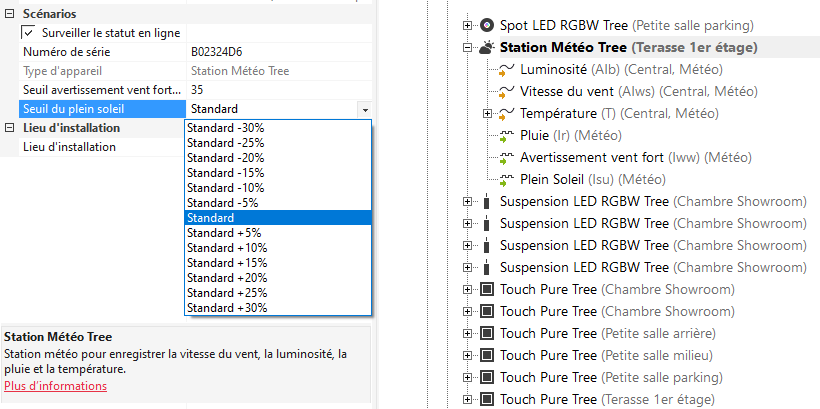
Task: Collapse the Lieu d'installation section
Action: tap(9, 128)
